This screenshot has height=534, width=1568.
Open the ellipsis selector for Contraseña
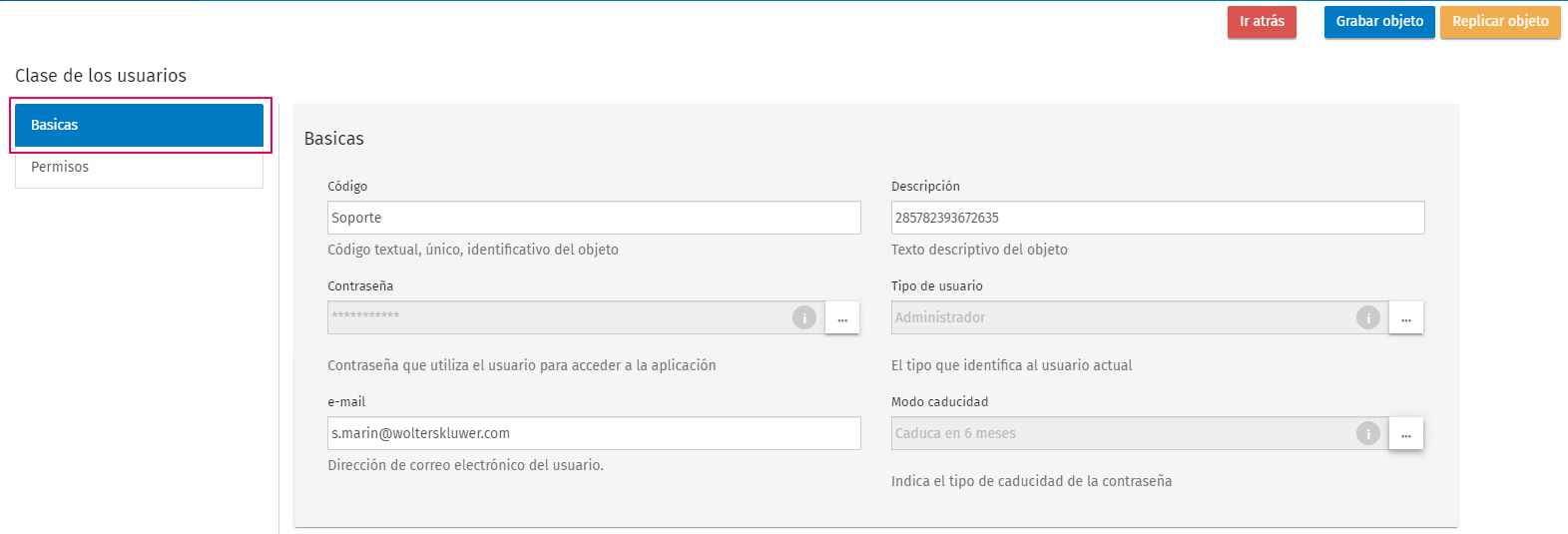[x=842, y=317]
